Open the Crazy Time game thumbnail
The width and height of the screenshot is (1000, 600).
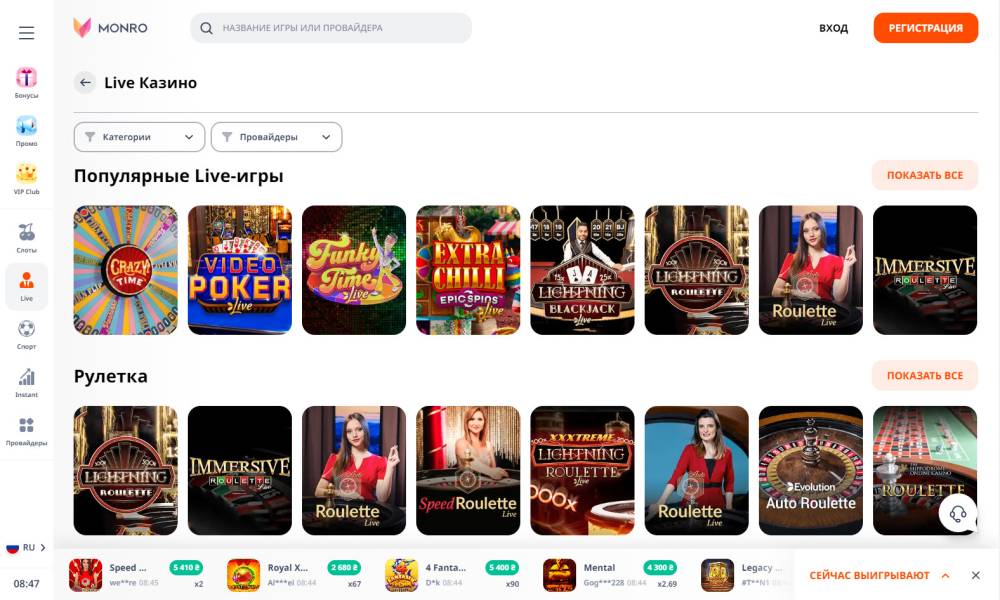[126, 270]
